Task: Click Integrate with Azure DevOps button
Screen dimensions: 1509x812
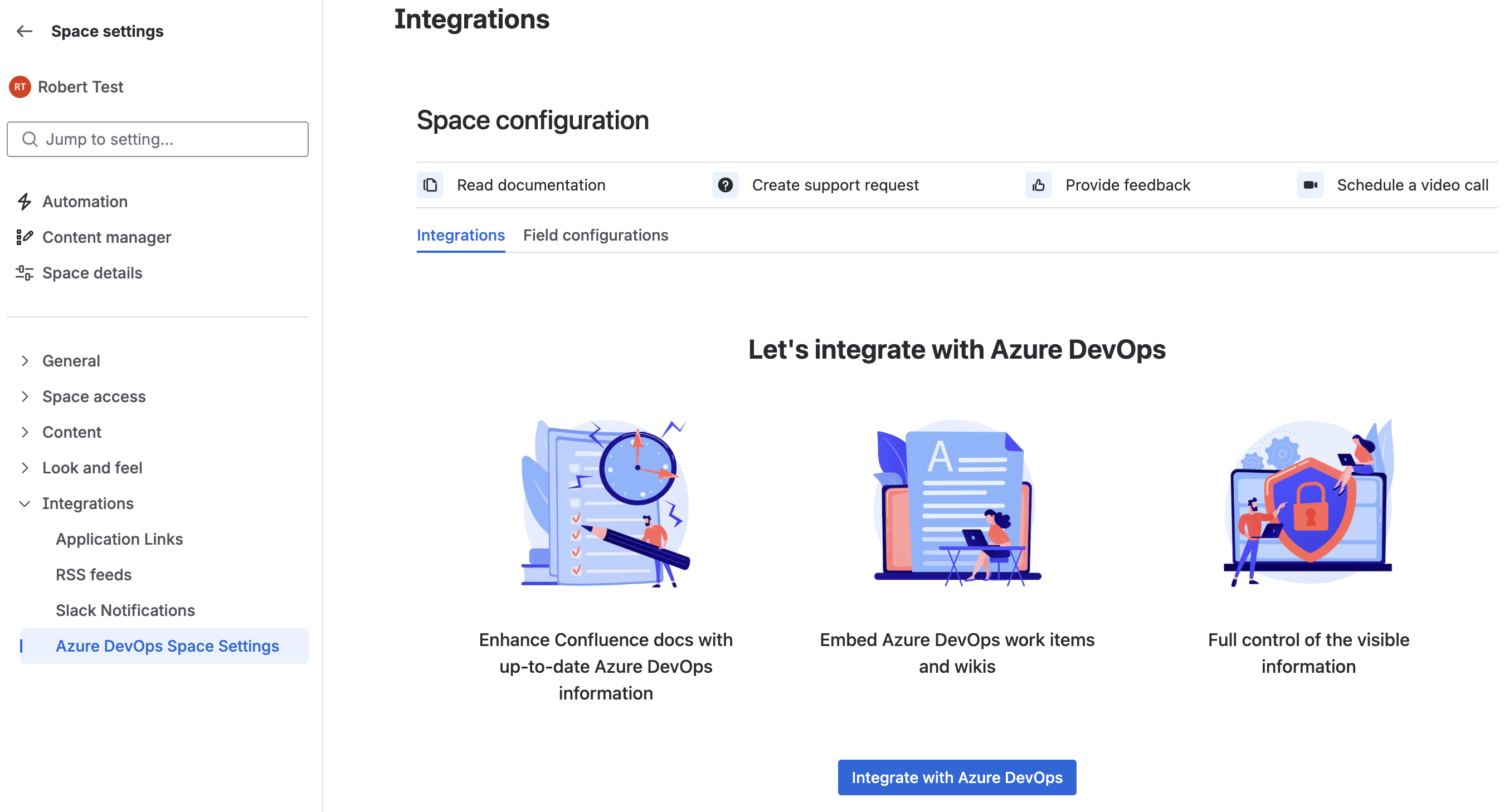Action: (957, 777)
